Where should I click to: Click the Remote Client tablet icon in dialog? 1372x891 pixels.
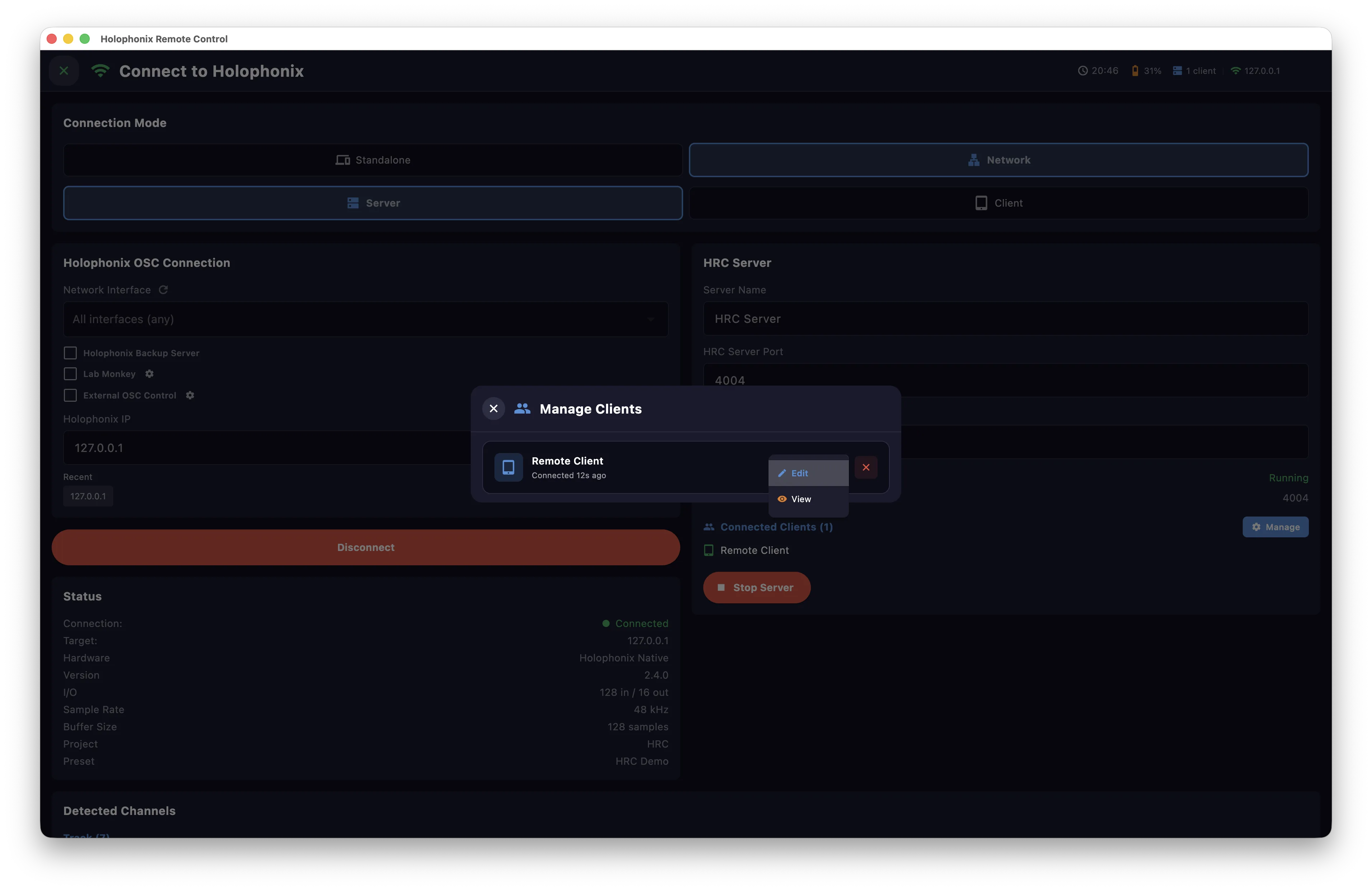pos(508,467)
